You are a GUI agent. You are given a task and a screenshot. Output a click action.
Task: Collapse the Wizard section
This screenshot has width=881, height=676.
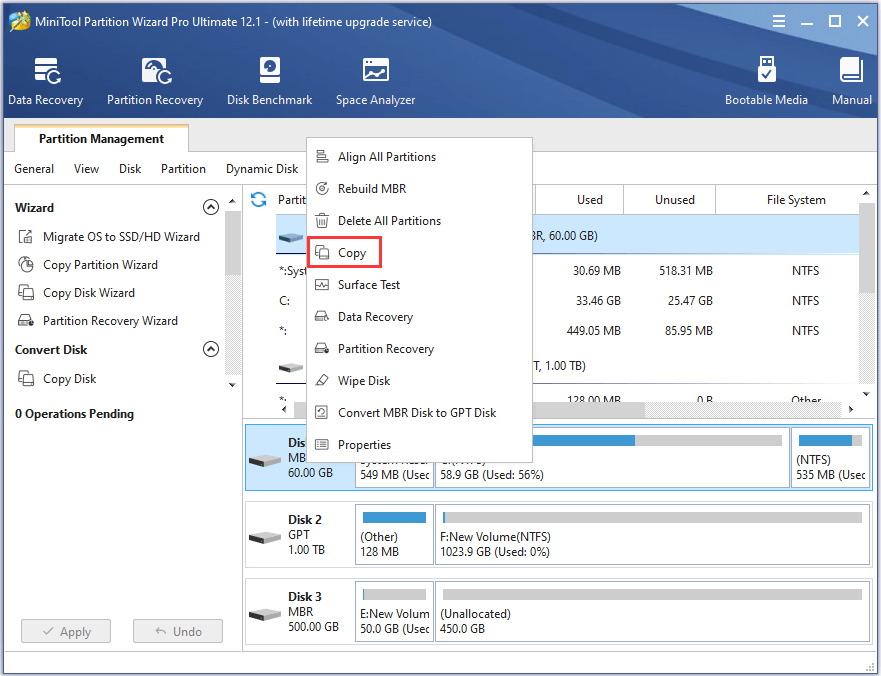click(211, 207)
